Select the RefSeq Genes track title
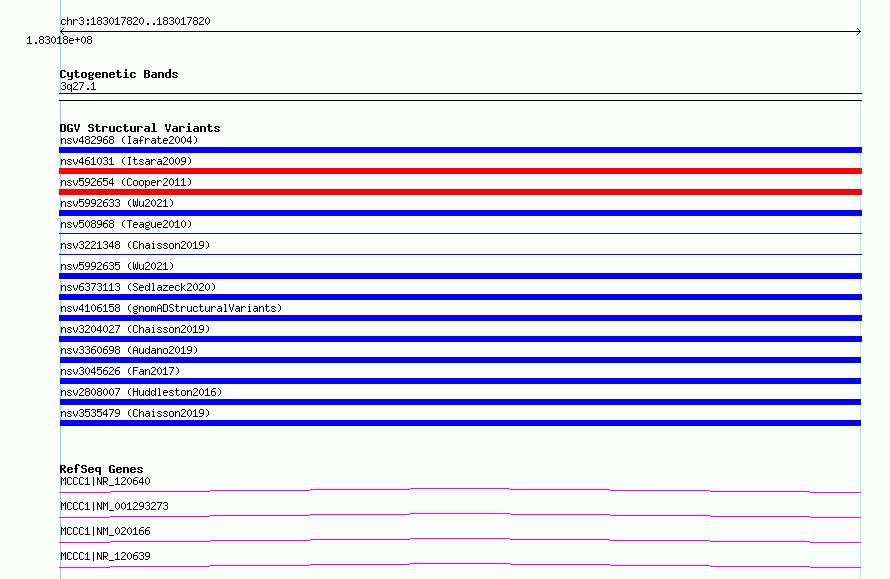This screenshot has width=890, height=579. [101, 469]
